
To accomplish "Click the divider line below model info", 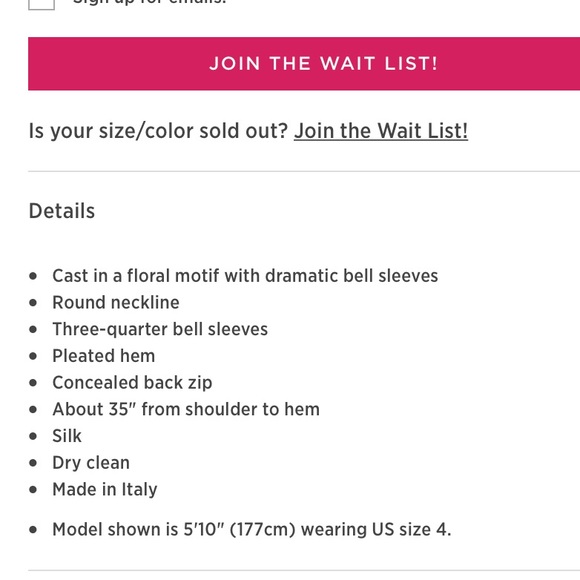I will pyautogui.click(x=304, y=570).
